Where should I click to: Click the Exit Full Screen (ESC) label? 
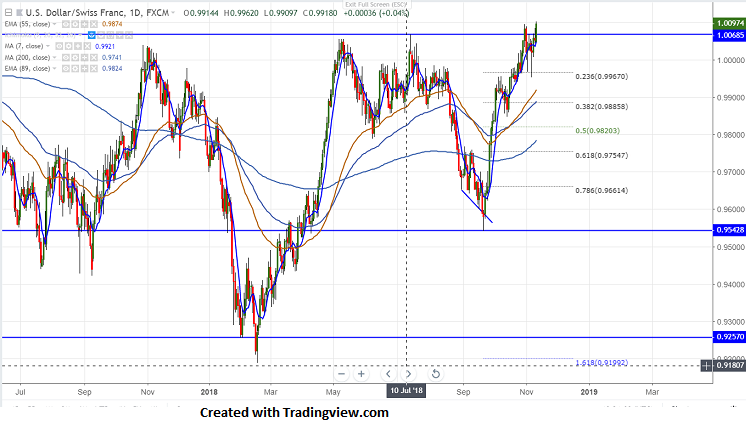click(376, 4)
